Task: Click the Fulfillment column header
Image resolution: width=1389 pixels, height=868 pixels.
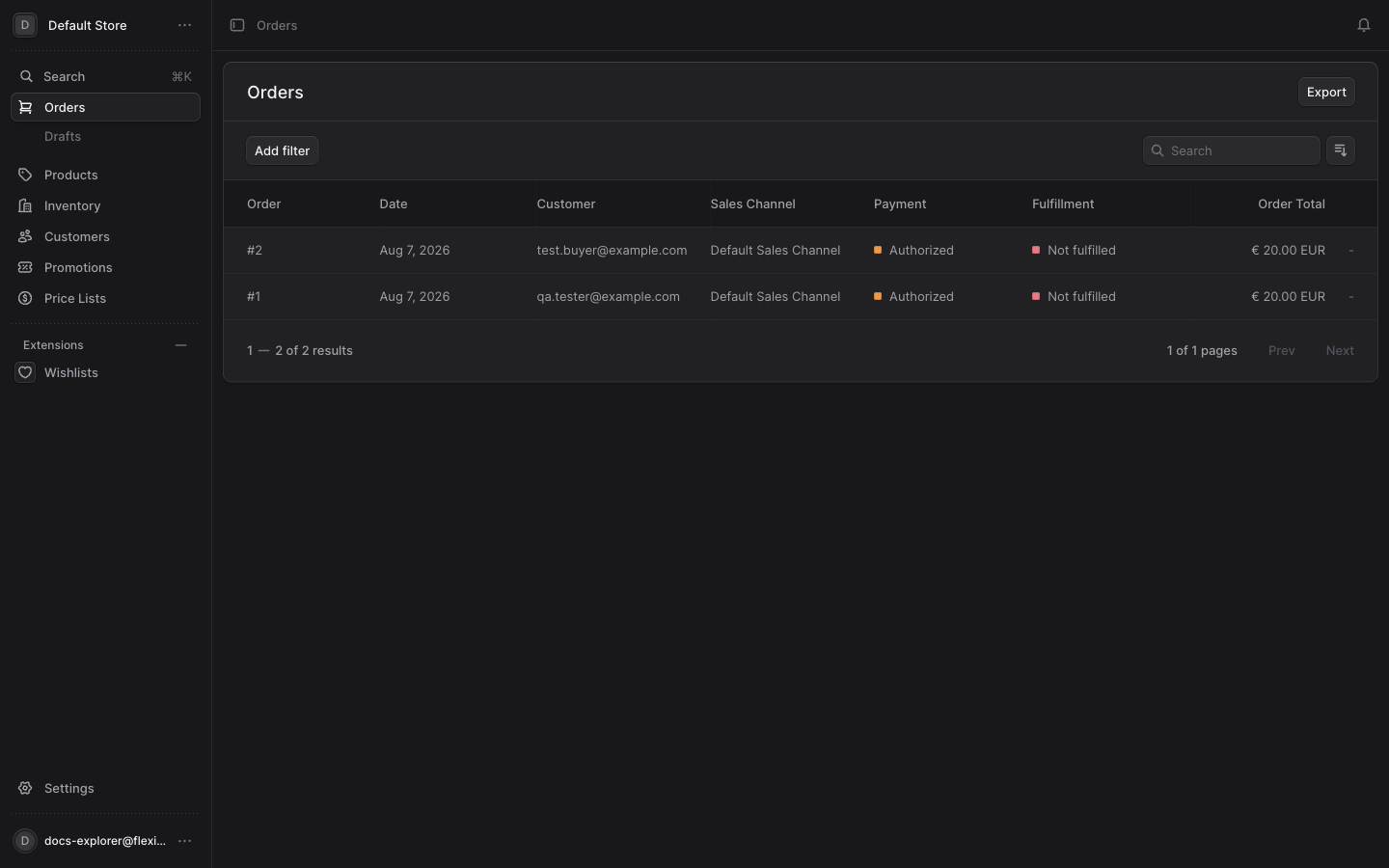Action: click(1063, 203)
